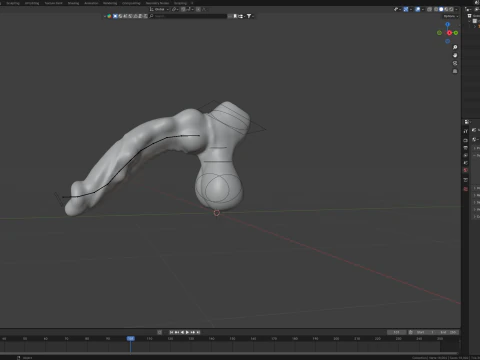Select material preview shading mode

point(446,9)
